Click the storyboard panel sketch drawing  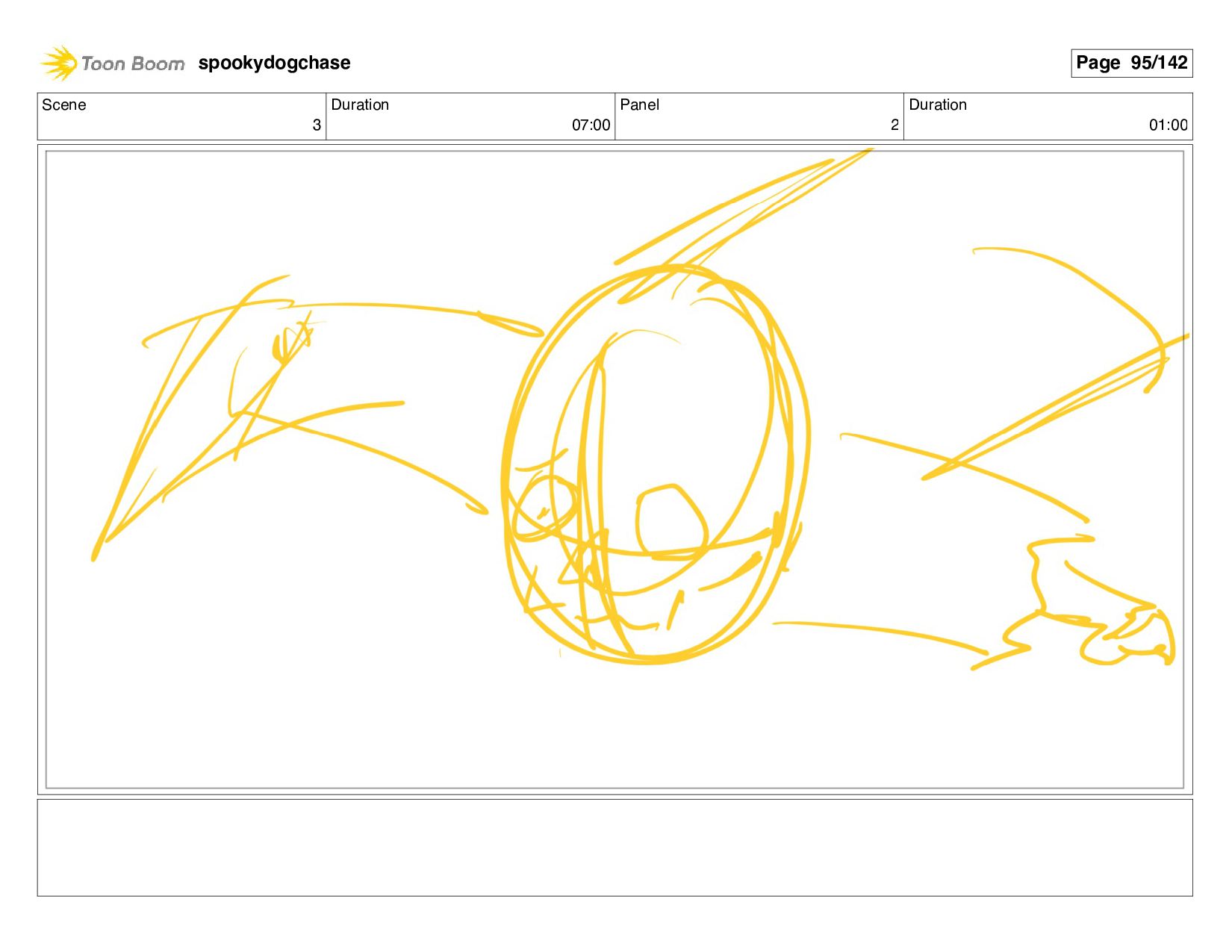pyautogui.click(x=615, y=470)
